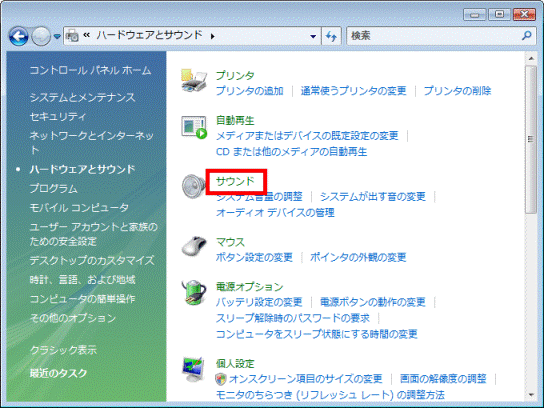Click the mouse category icon

tap(194, 246)
